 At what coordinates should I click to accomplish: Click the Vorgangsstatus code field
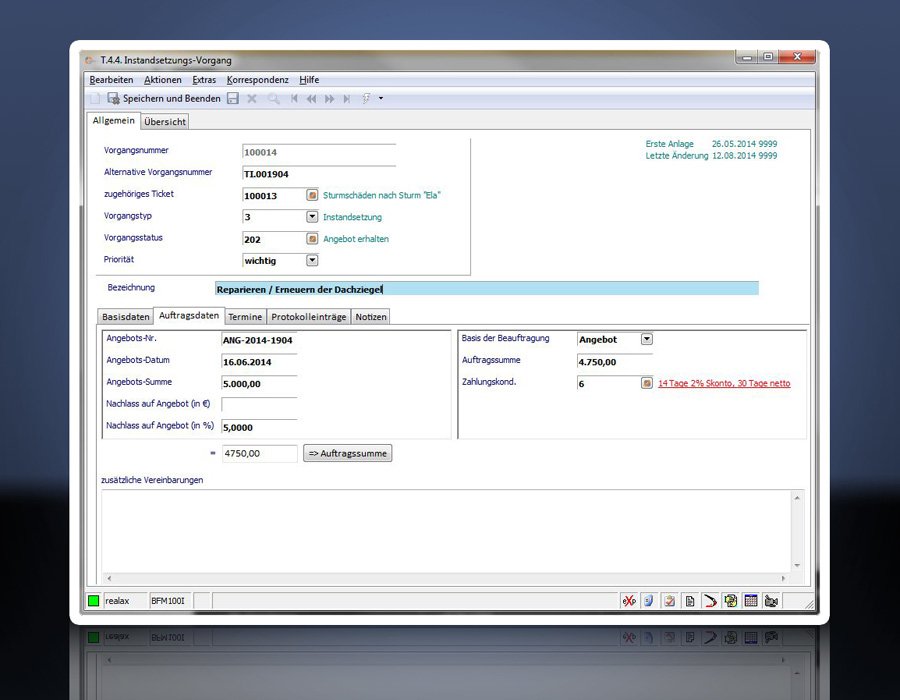pos(274,239)
